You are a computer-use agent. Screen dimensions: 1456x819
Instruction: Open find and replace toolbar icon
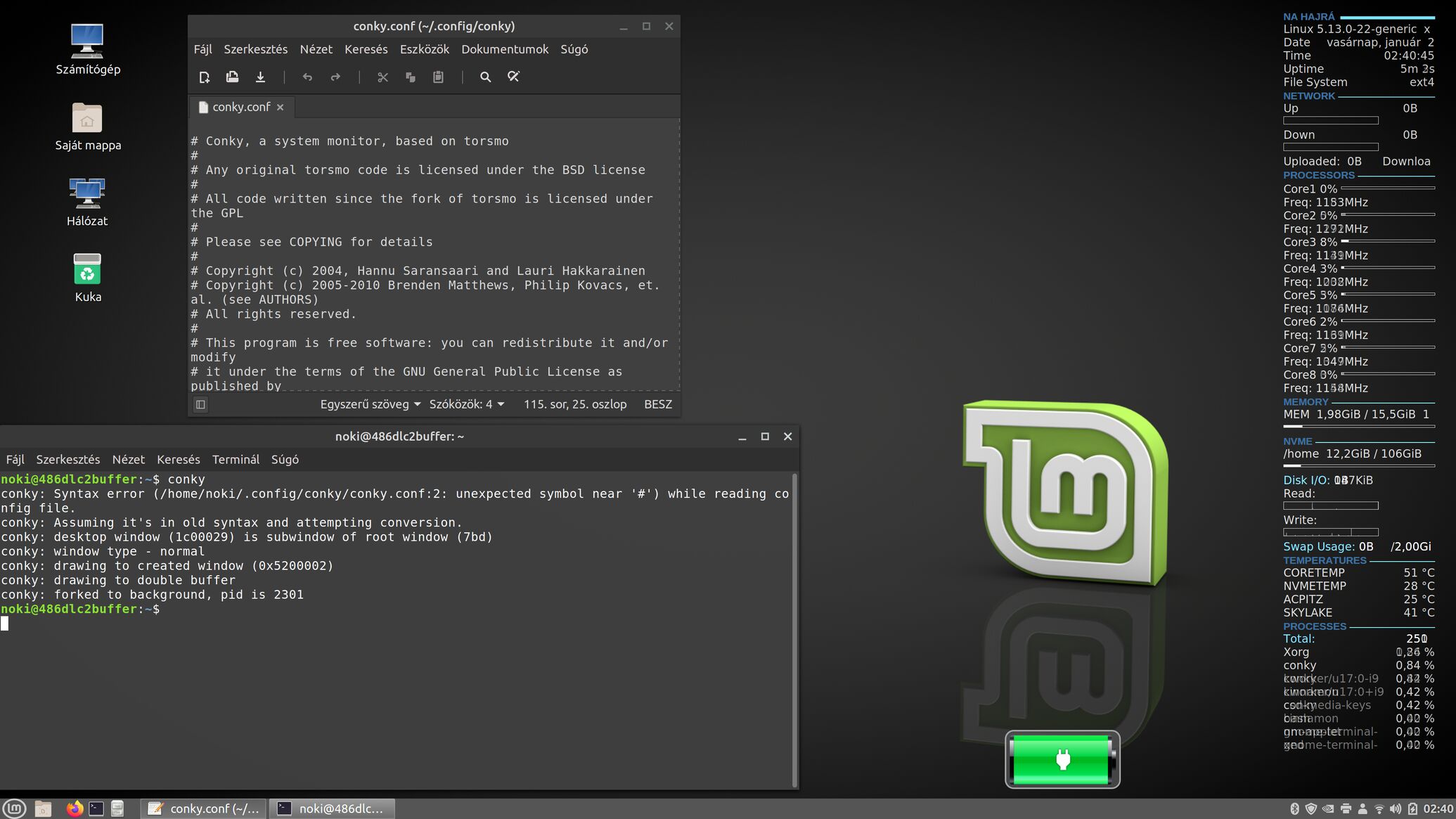(513, 77)
